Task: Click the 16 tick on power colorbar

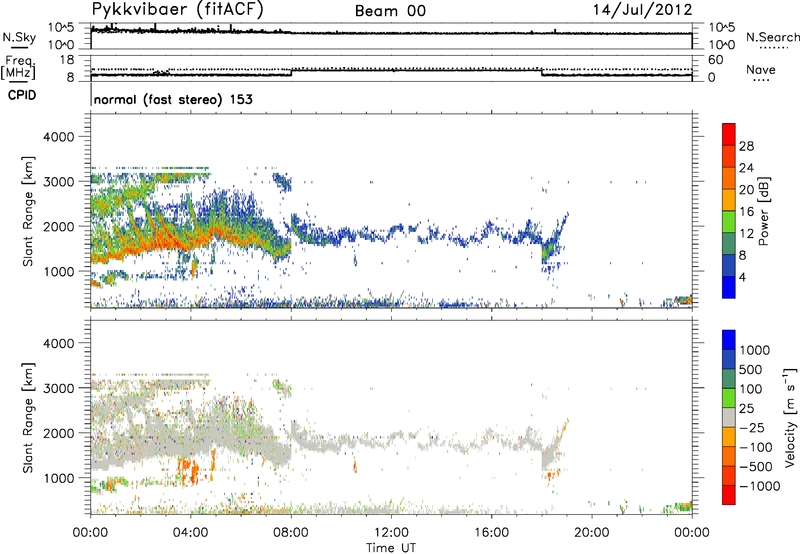Action: [746, 212]
